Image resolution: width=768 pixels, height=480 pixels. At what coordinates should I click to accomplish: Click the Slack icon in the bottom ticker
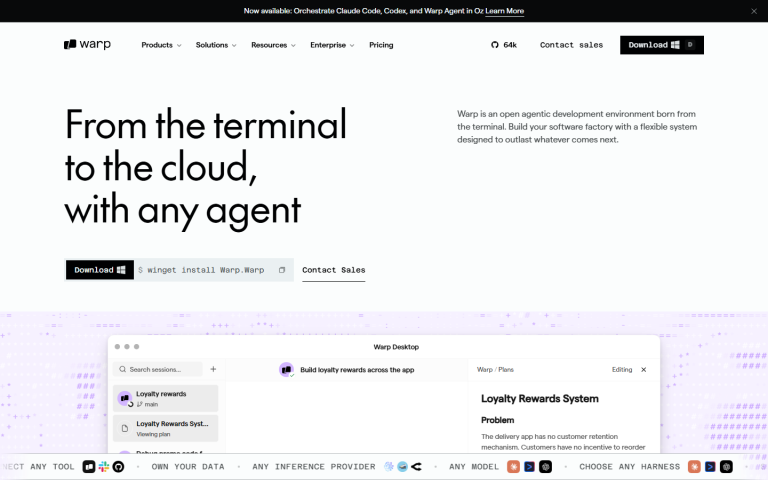pos(103,467)
